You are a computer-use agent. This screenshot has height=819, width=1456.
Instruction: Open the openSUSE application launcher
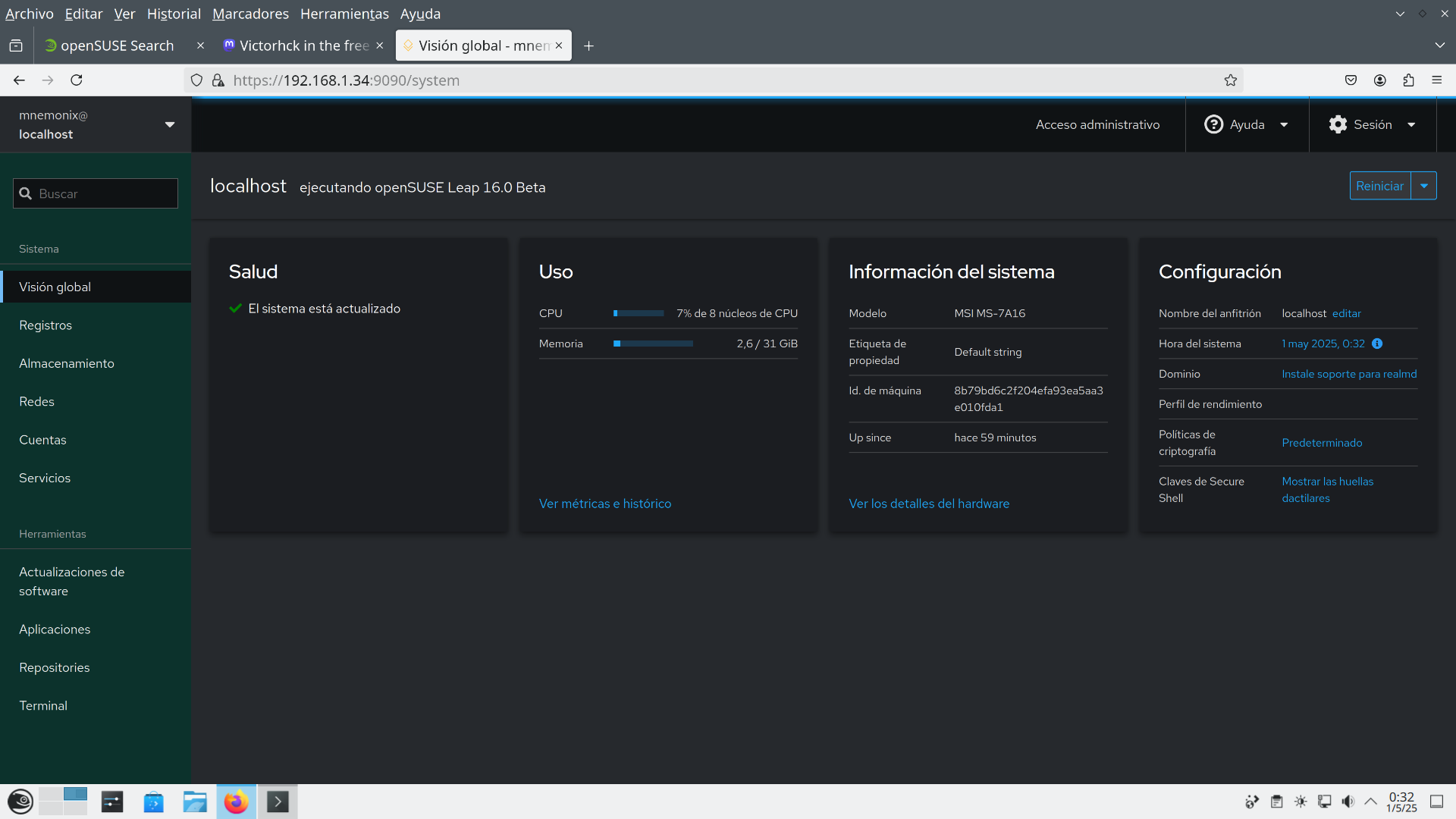coord(20,802)
